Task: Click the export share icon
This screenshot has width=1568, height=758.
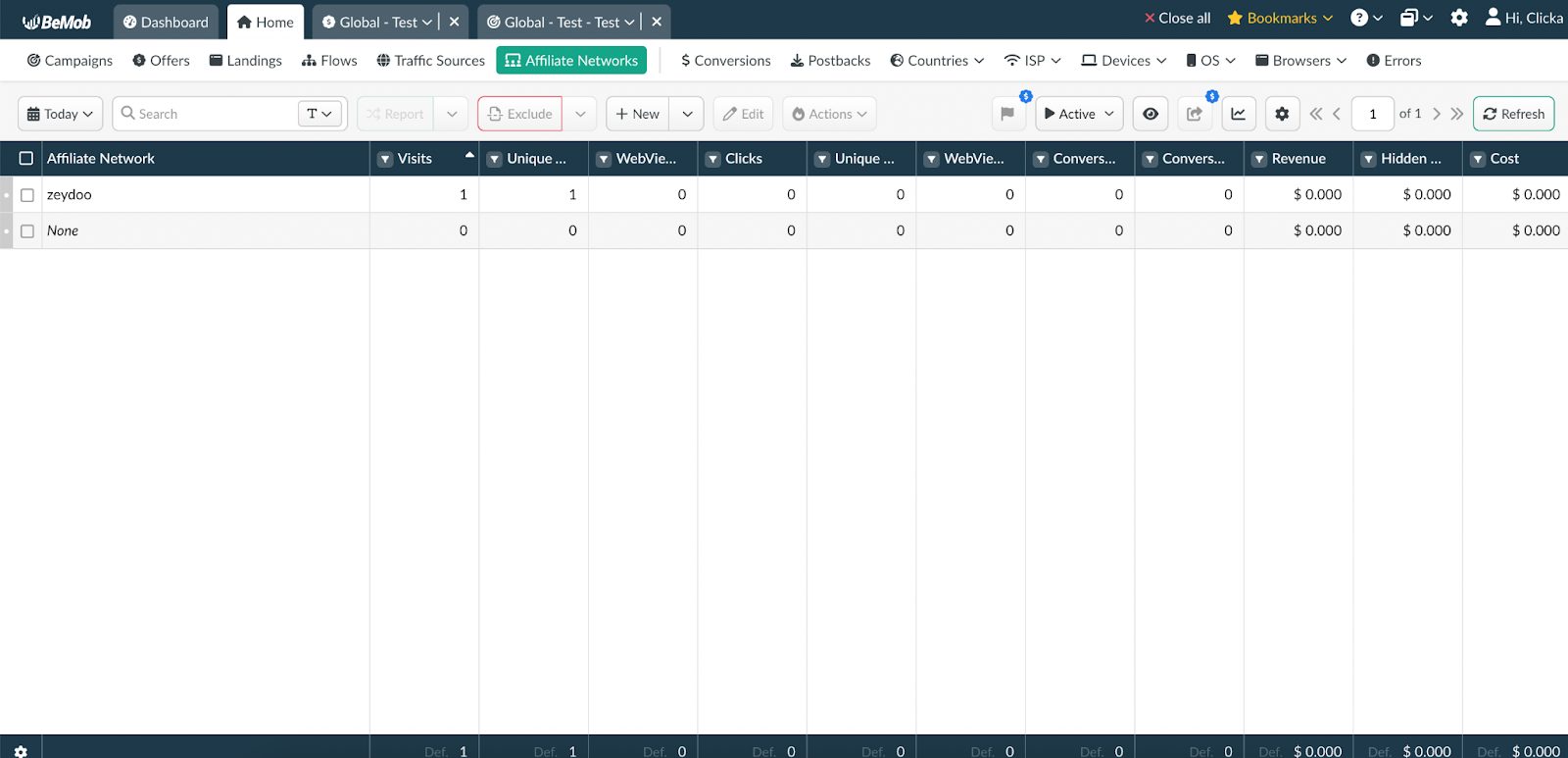Action: point(1195,114)
